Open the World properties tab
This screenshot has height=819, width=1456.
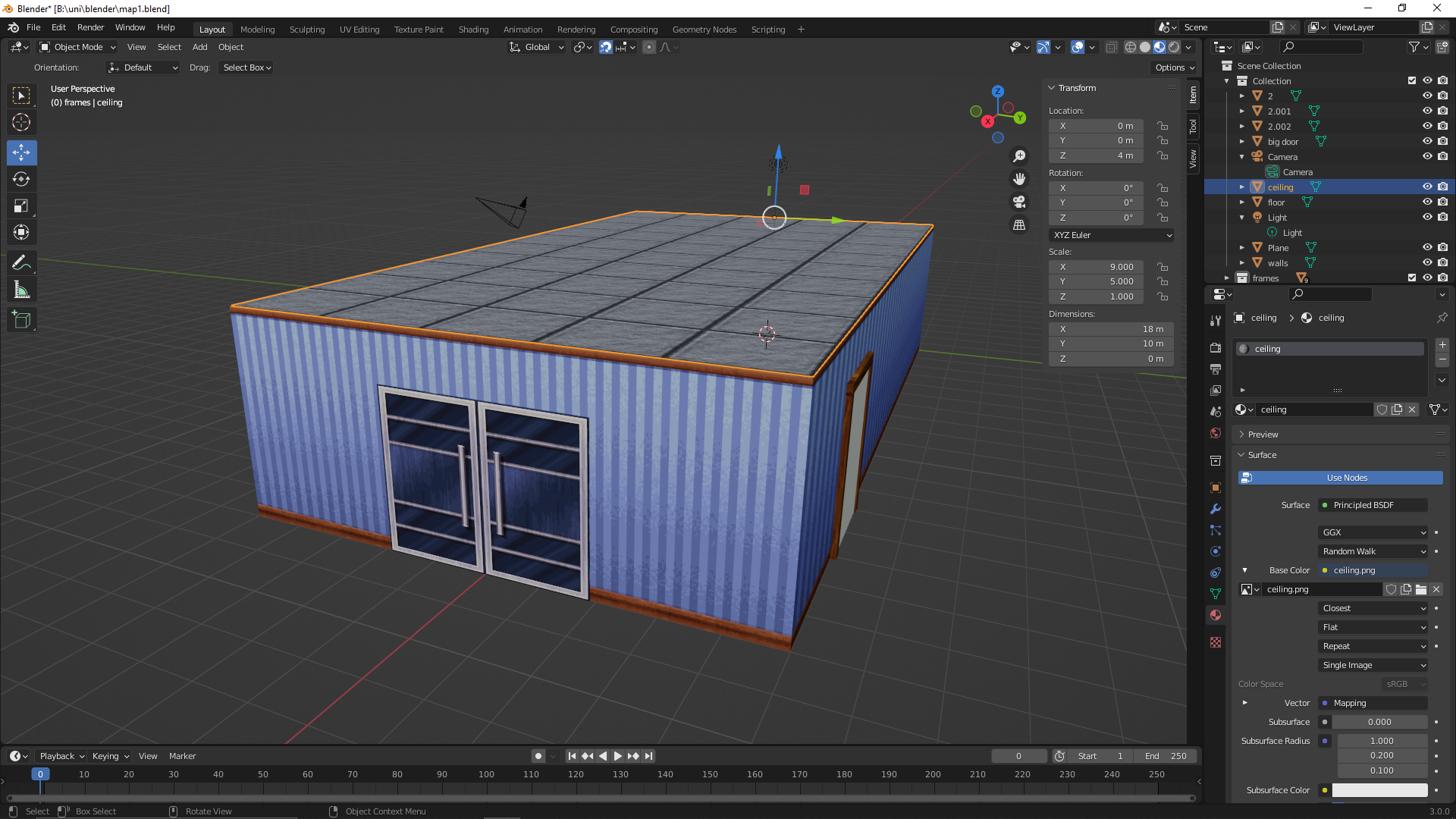[1216, 433]
